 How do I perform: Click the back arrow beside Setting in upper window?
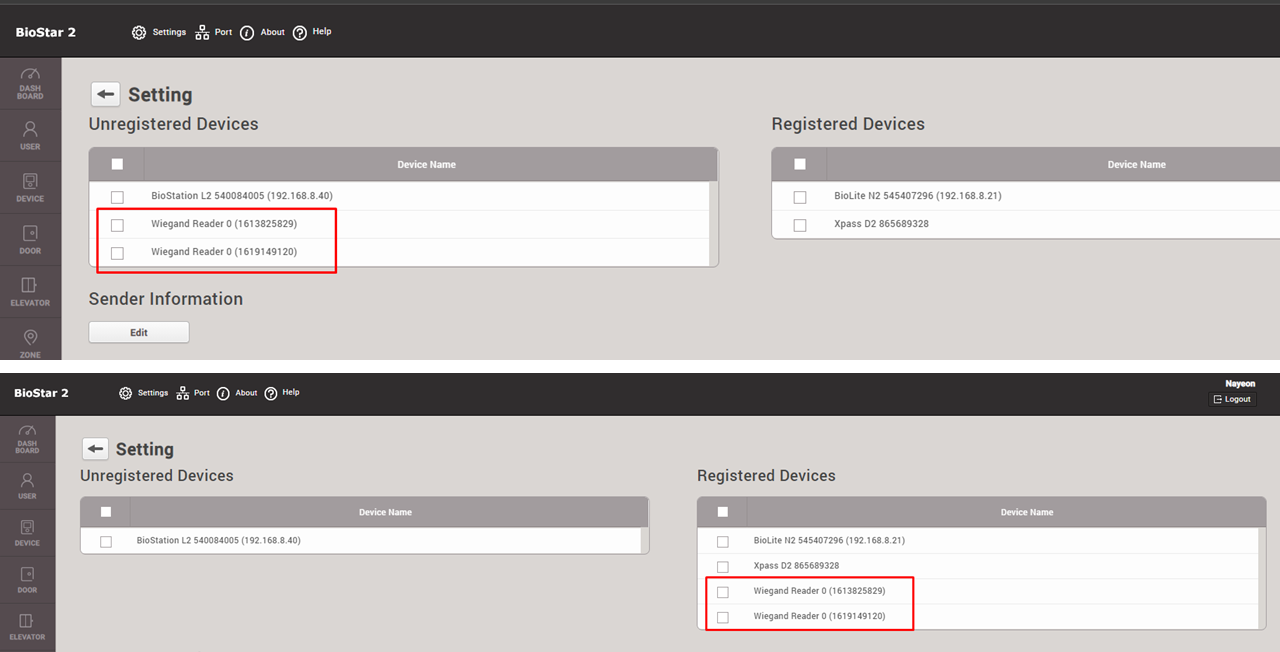[x=106, y=94]
